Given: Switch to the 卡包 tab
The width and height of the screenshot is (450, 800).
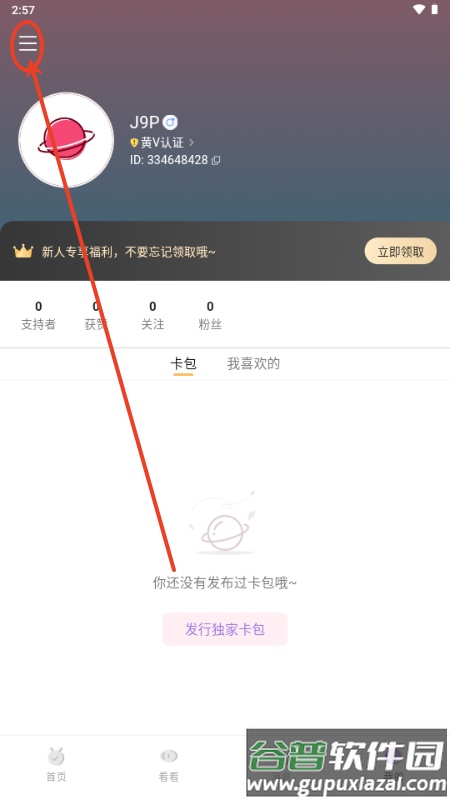Looking at the screenshot, I should coord(183,364).
